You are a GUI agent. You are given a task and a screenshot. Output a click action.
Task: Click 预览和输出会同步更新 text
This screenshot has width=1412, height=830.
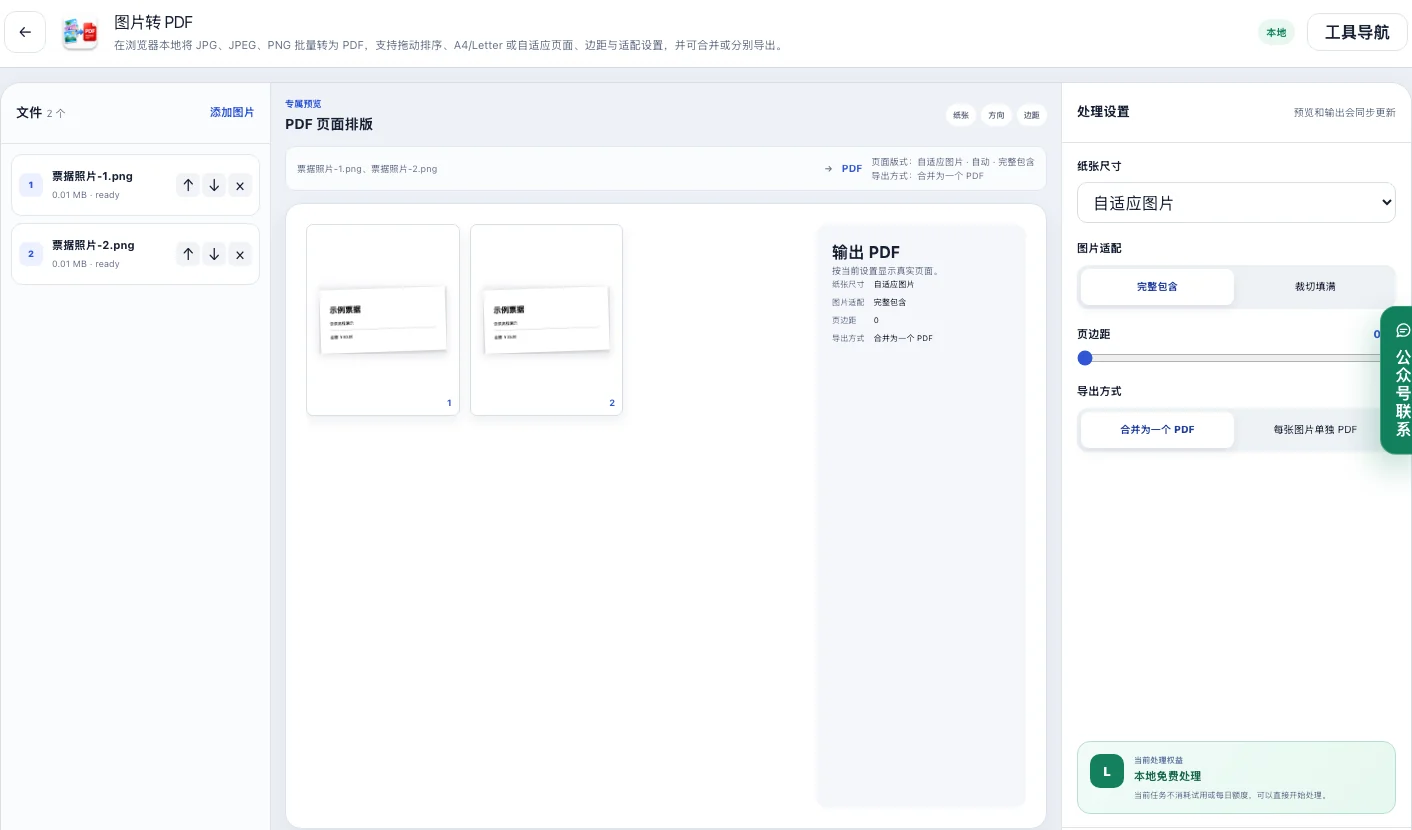(1344, 113)
